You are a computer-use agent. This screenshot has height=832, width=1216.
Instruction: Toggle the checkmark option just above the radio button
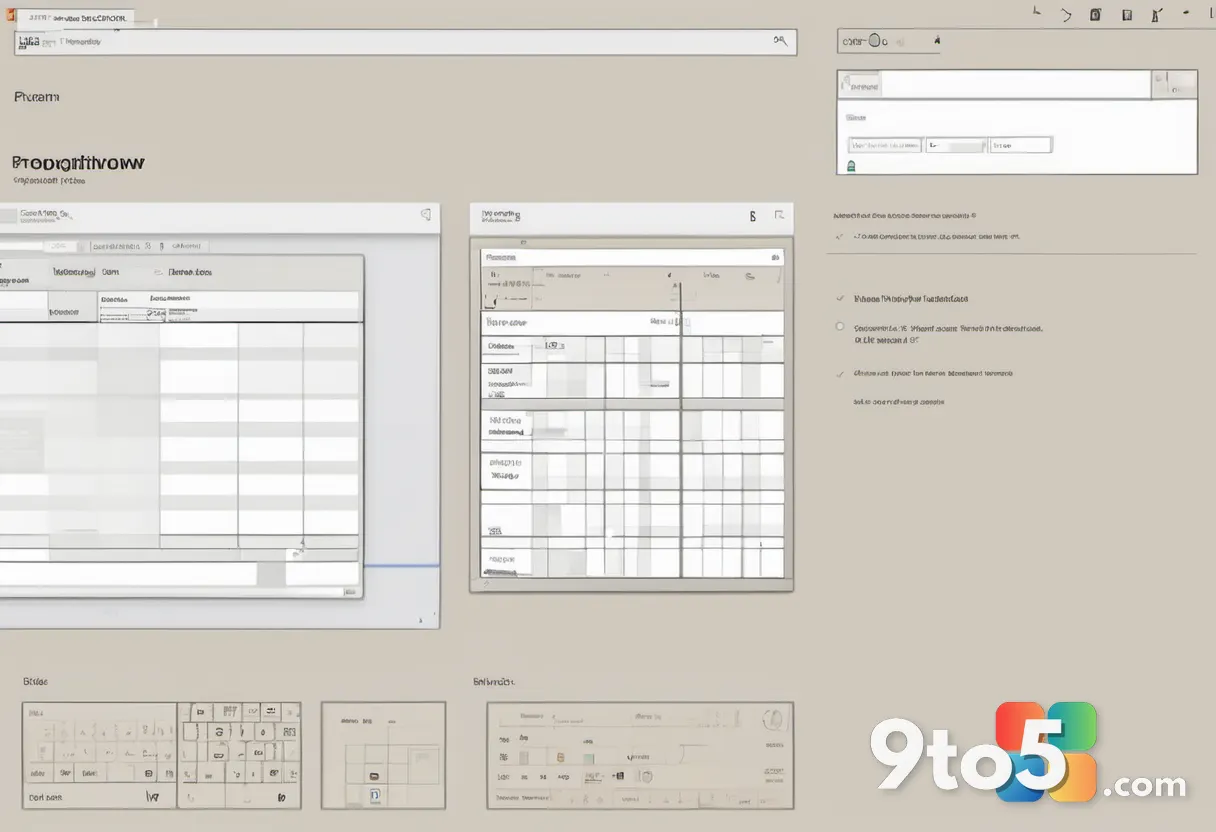(839, 298)
